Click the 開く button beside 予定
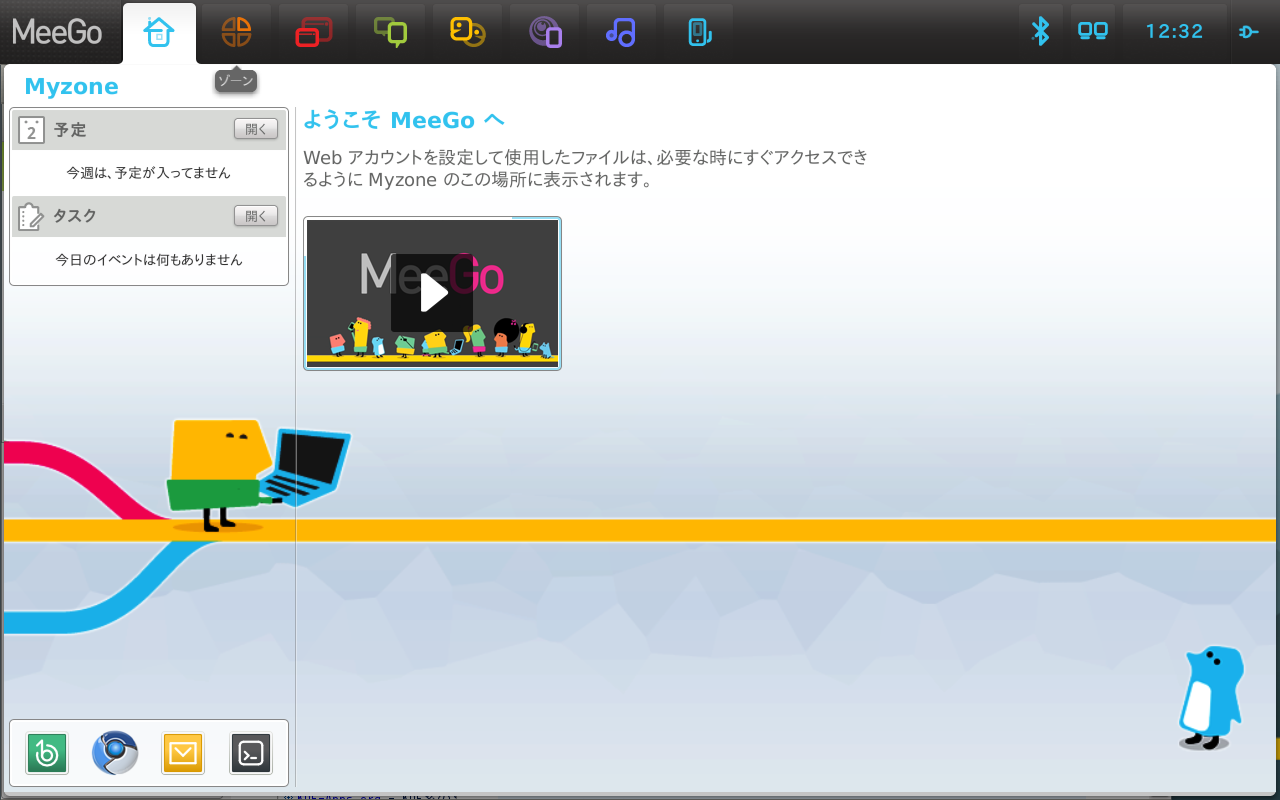The image size is (1280, 800). tap(256, 129)
